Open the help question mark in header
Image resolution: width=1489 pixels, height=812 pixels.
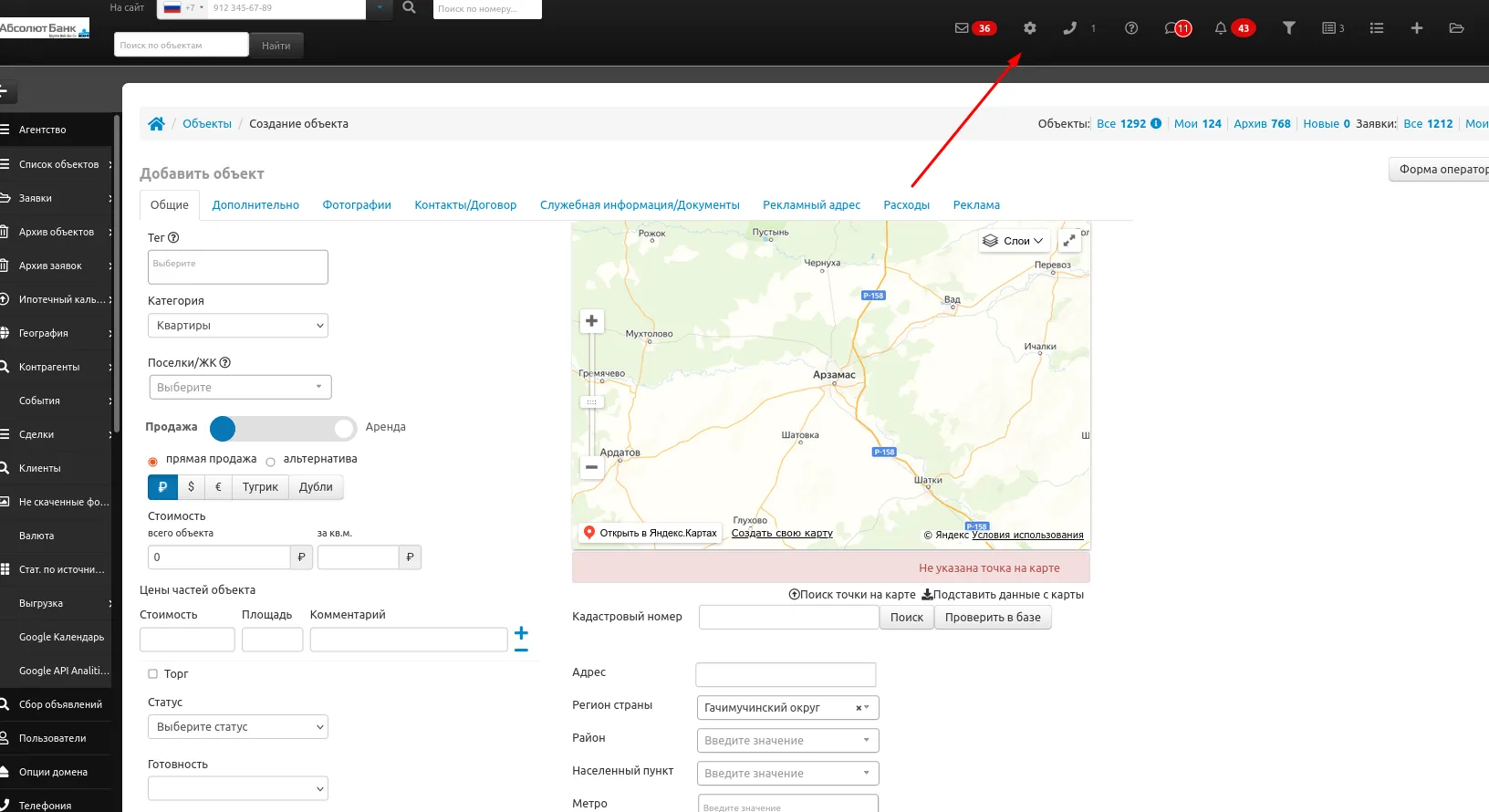coord(1131,28)
